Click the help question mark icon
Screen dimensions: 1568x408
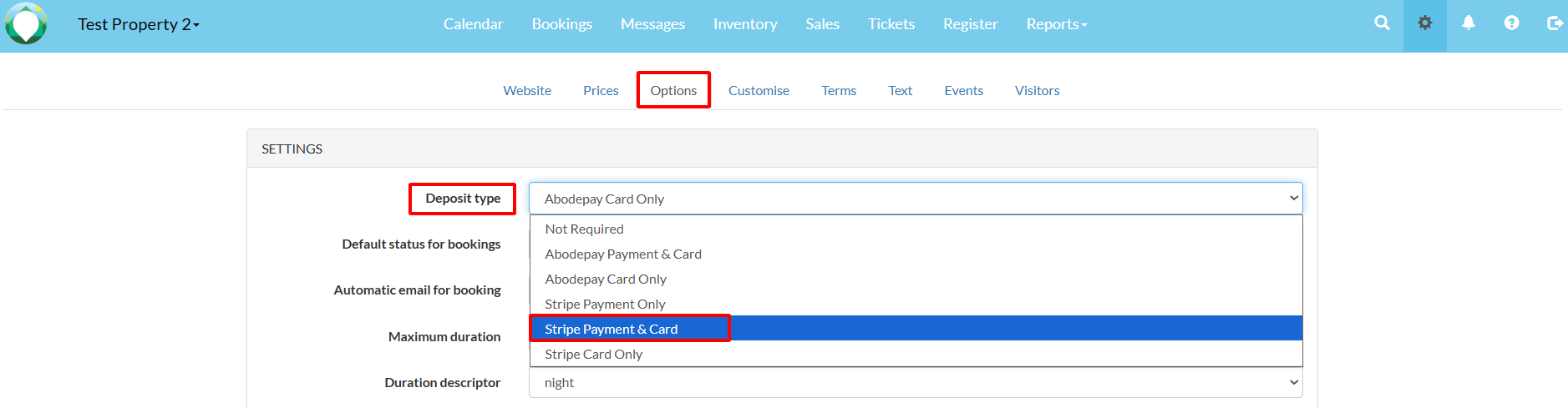[x=1511, y=23]
